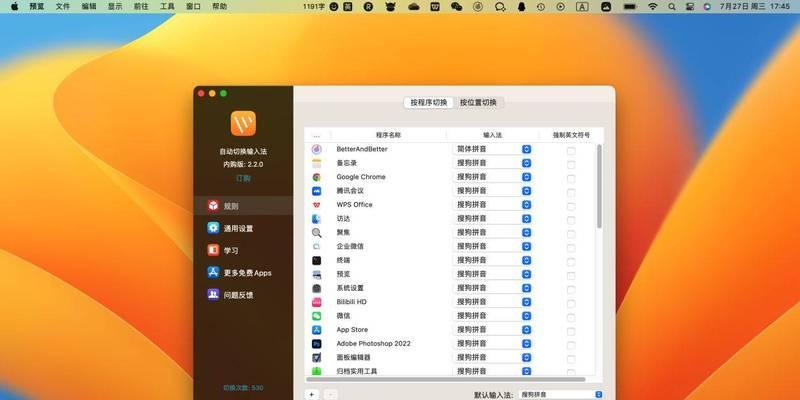This screenshot has width=800, height=400.
Task: Open the 默认输入法 dropdown
Action: click(561, 394)
